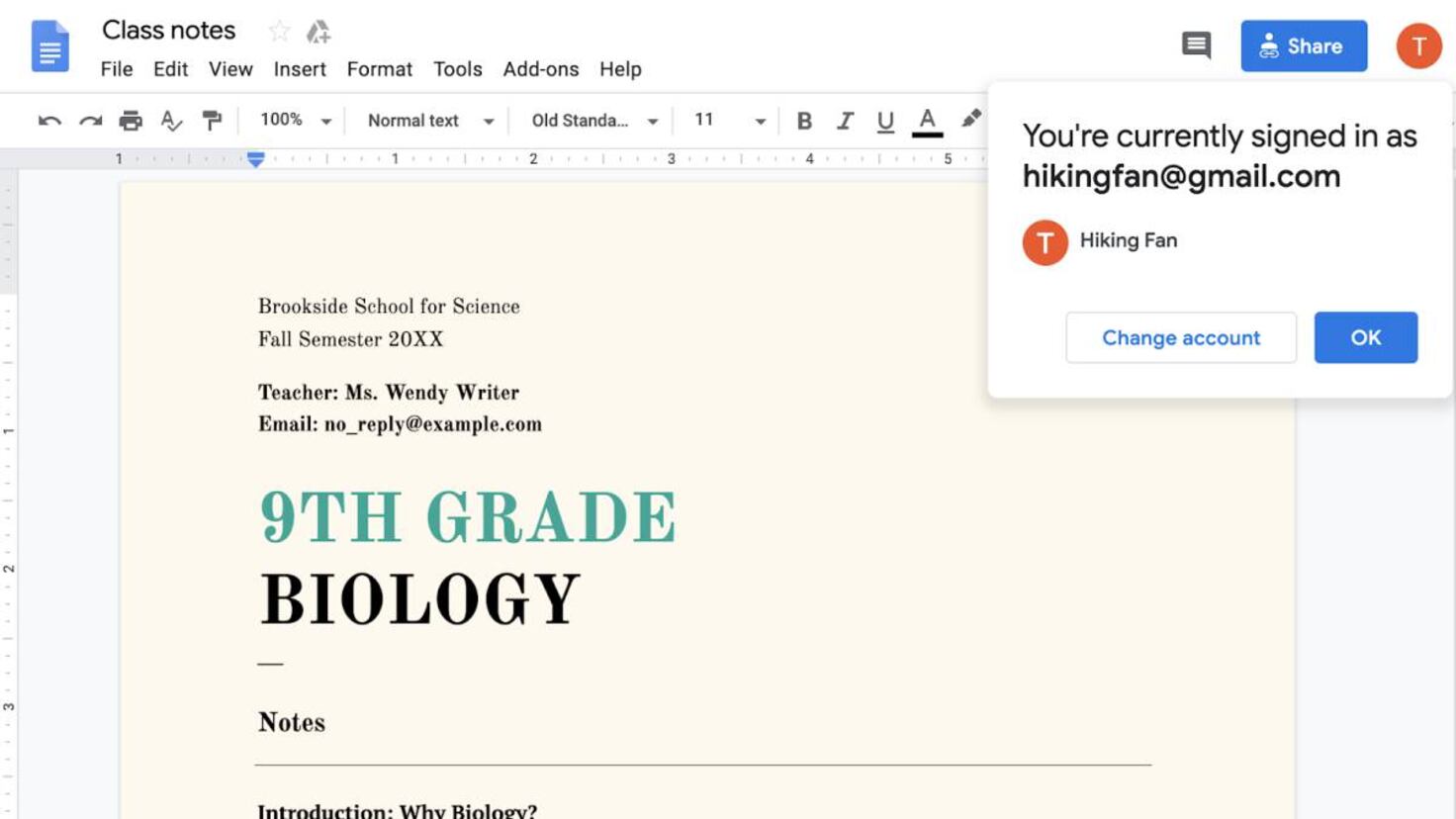Click Fall Semester 20XX line
The width and height of the screenshot is (1456, 819).
pyautogui.click(x=350, y=339)
